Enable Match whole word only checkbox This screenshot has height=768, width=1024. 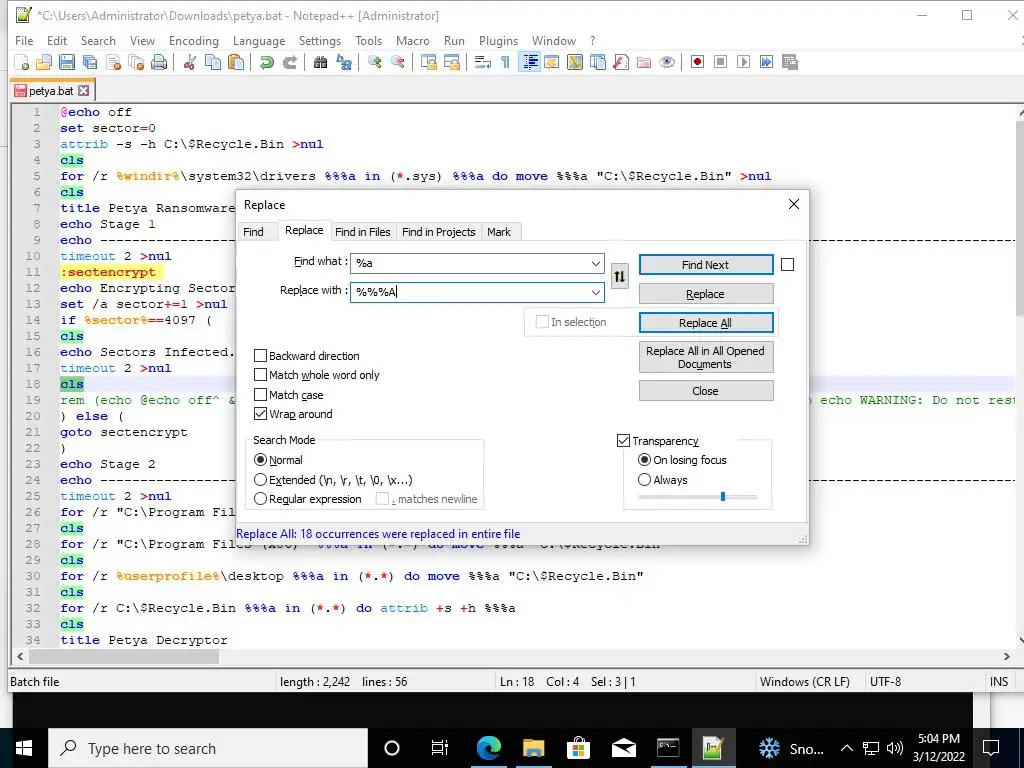[261, 375]
